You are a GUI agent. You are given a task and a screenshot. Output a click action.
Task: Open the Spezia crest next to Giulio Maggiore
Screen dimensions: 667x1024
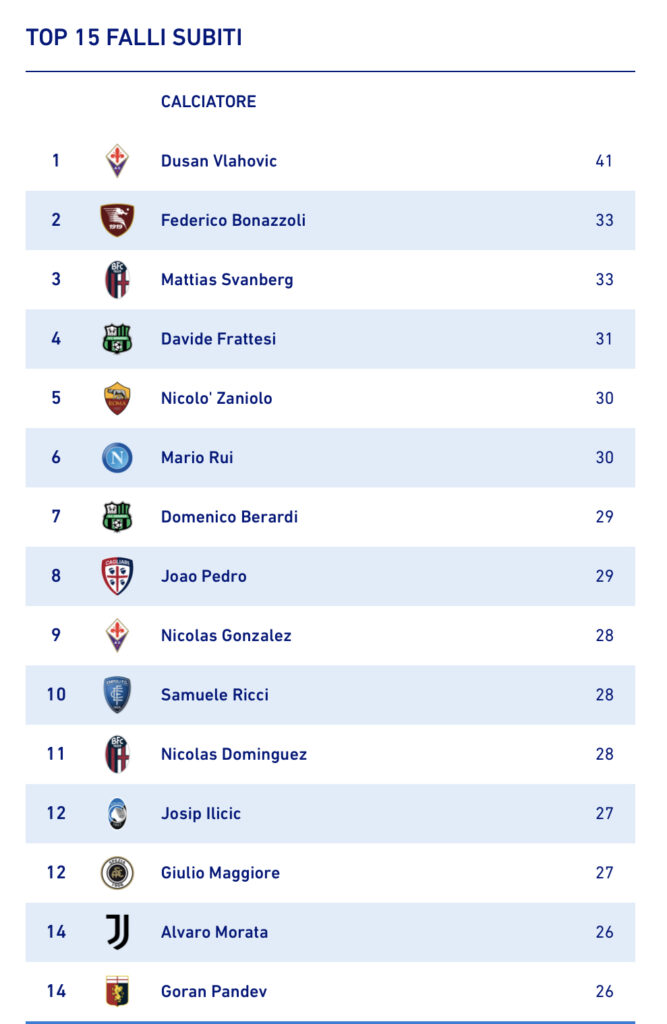point(117,873)
